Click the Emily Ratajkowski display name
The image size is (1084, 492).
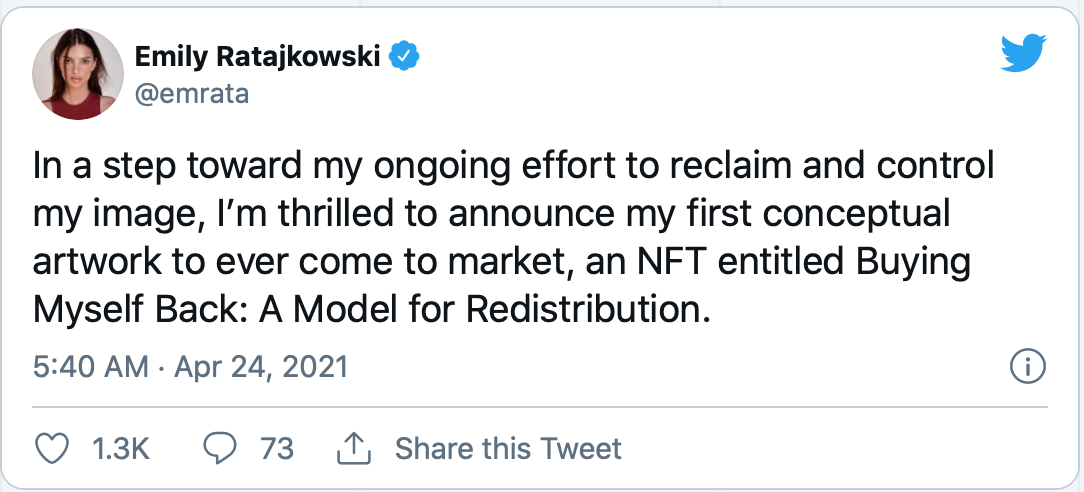pyautogui.click(x=258, y=58)
